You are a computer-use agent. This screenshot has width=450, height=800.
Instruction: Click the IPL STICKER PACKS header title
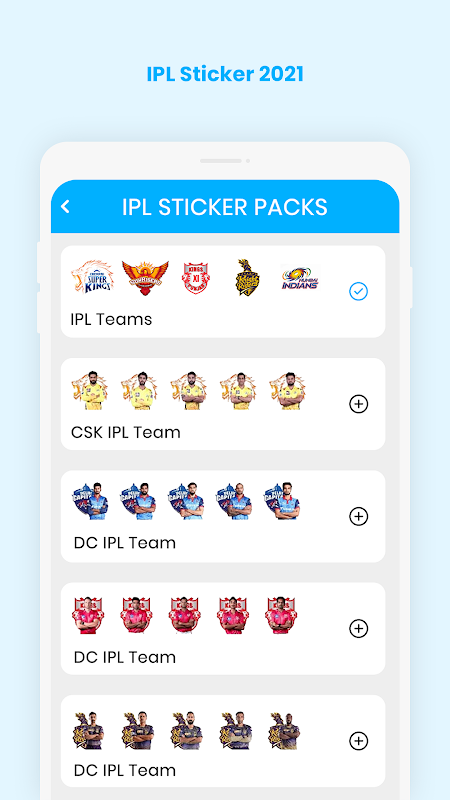224,207
